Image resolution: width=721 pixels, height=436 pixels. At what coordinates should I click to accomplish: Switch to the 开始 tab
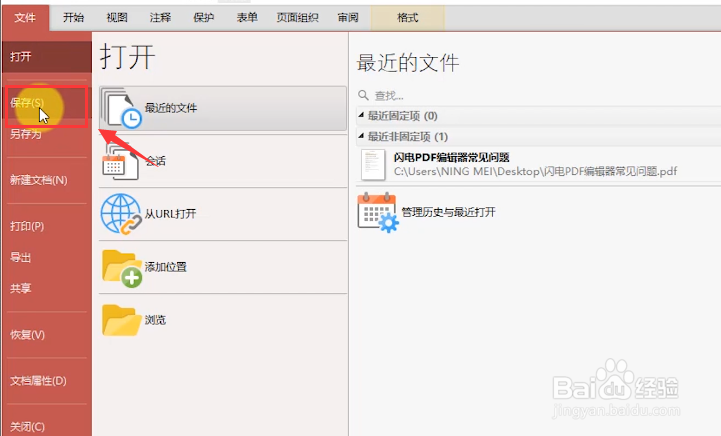(74, 18)
